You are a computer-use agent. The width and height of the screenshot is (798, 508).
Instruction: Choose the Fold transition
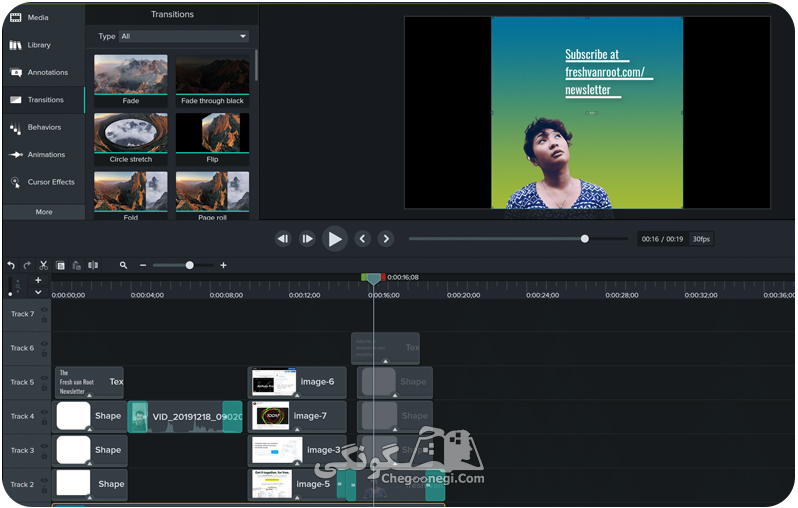131,195
